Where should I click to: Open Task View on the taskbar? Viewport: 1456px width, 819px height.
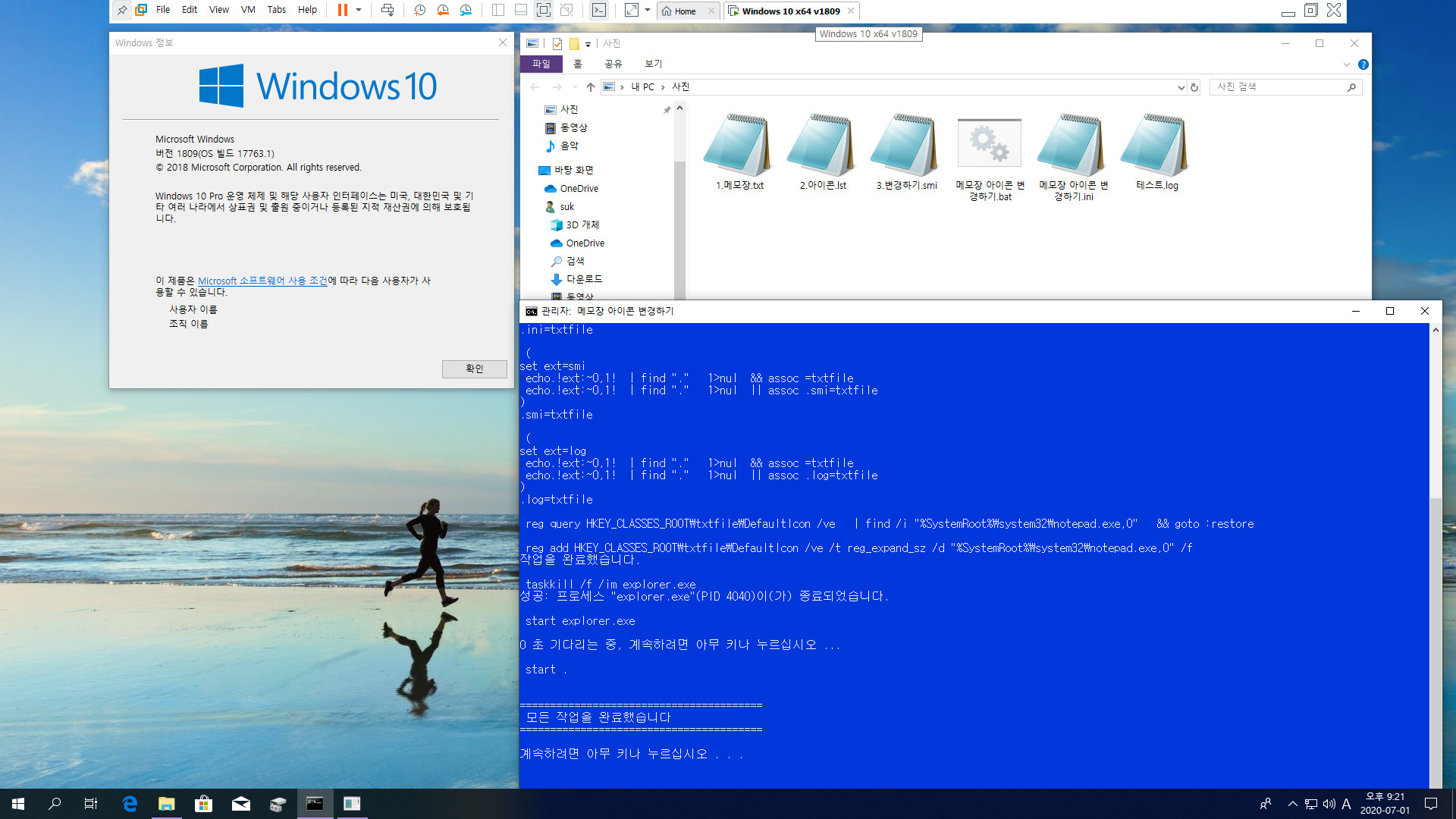tap(91, 804)
